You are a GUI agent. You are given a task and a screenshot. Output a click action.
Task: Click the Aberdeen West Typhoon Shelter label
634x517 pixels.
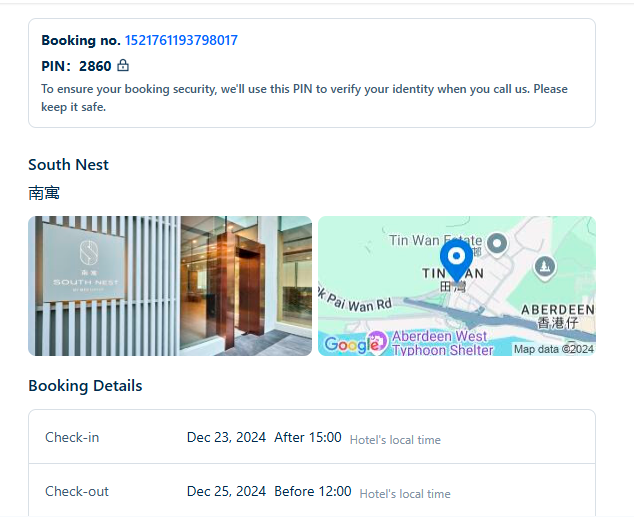click(442, 343)
